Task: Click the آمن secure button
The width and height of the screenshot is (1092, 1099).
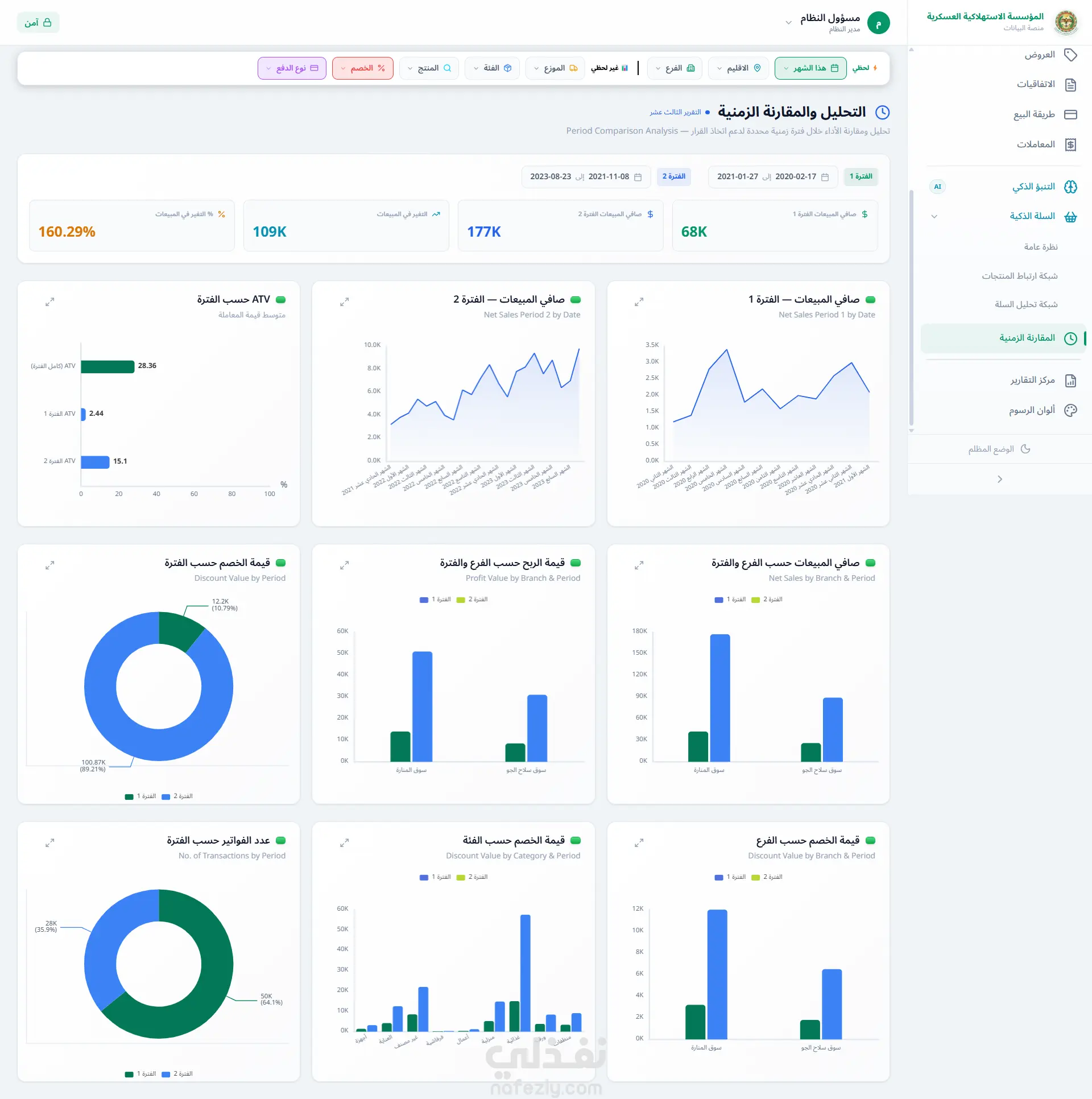Action: (x=38, y=23)
